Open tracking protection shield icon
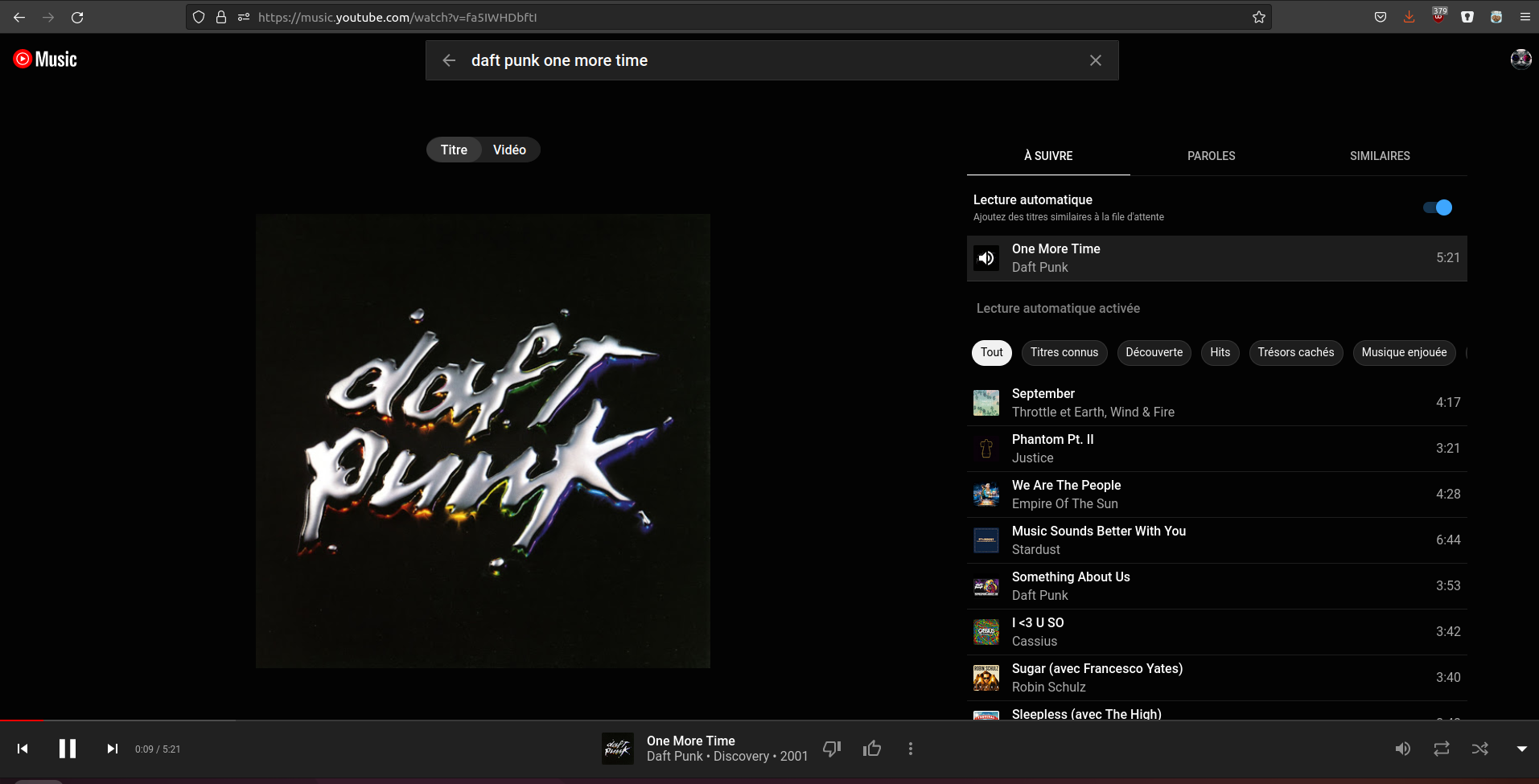 (199, 17)
